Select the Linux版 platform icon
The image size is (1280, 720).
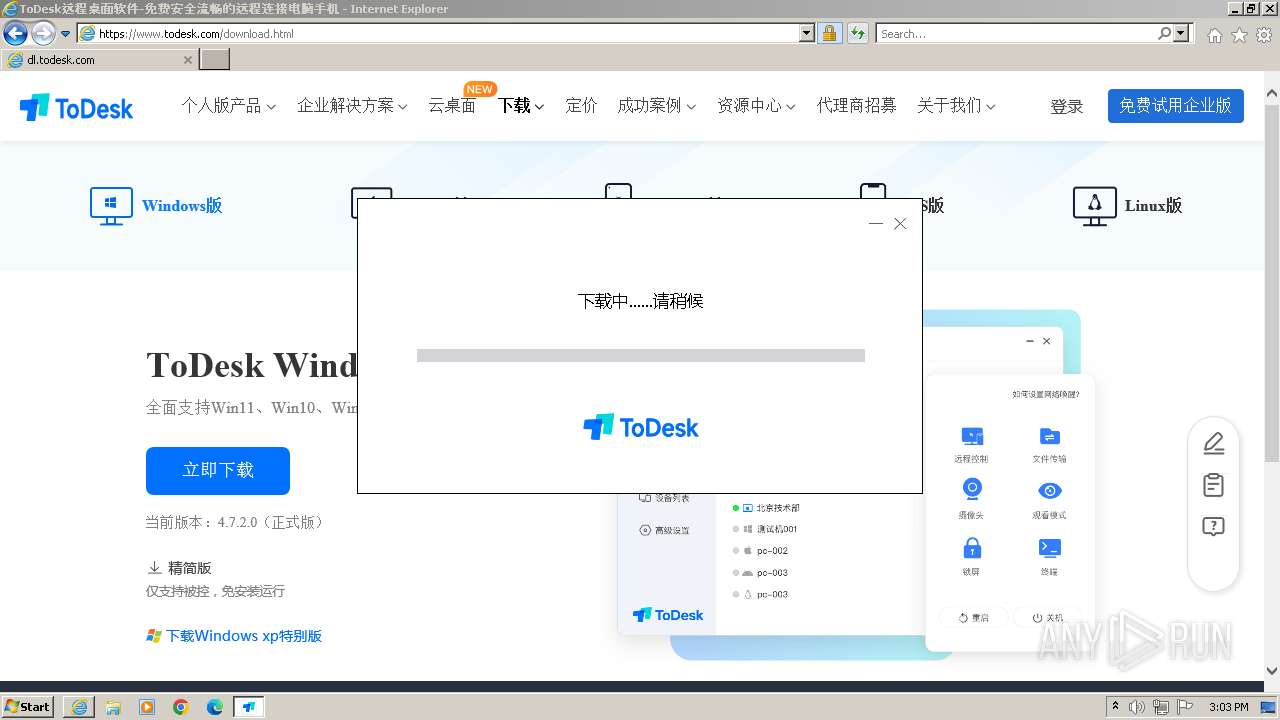1094,206
